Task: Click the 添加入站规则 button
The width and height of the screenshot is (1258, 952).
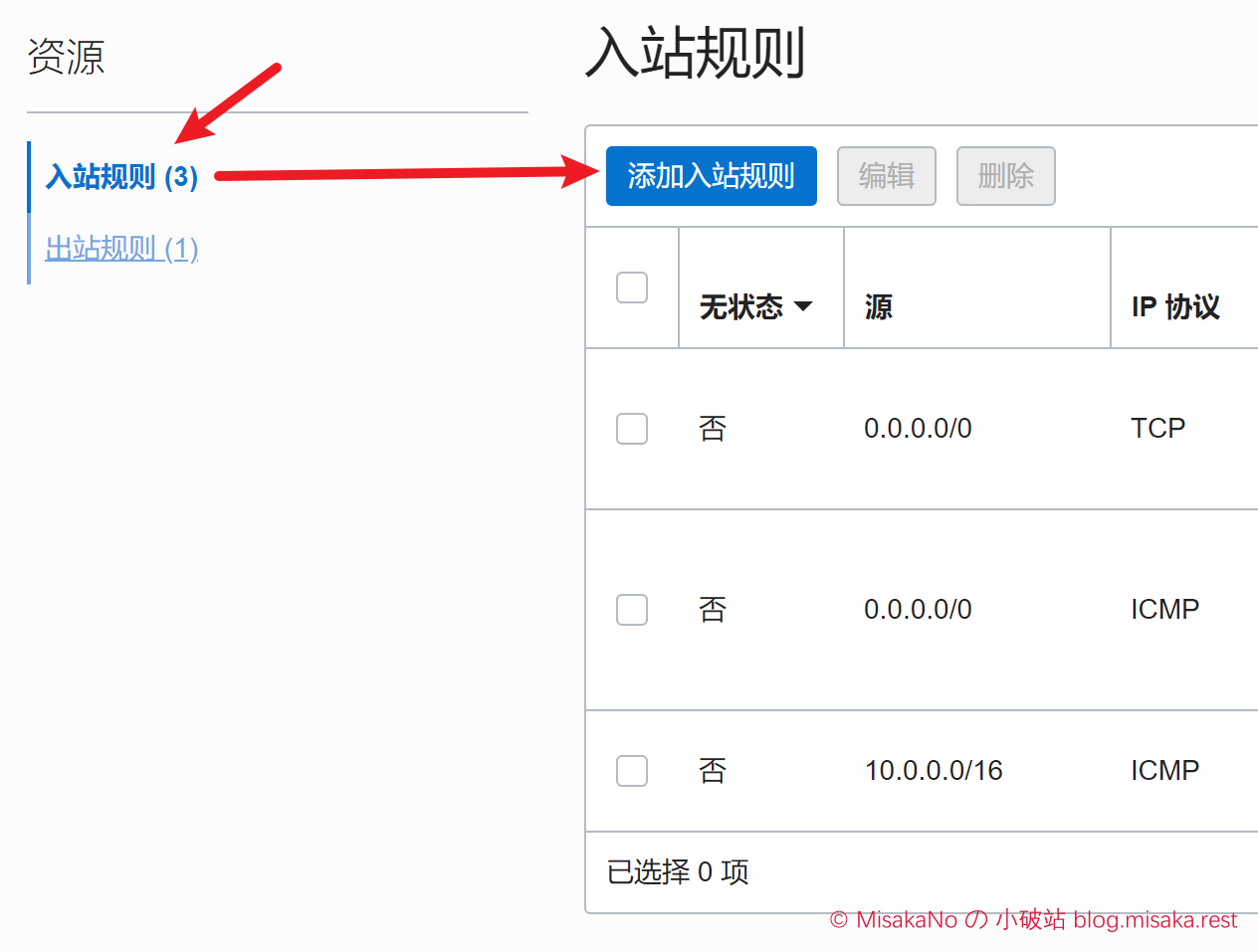Action: (711, 176)
